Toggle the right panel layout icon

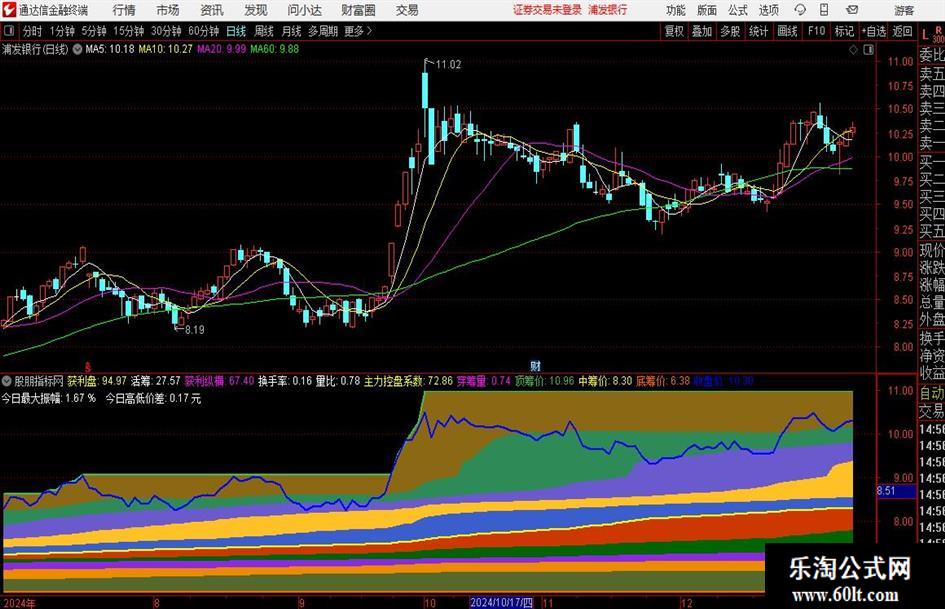click(868, 50)
